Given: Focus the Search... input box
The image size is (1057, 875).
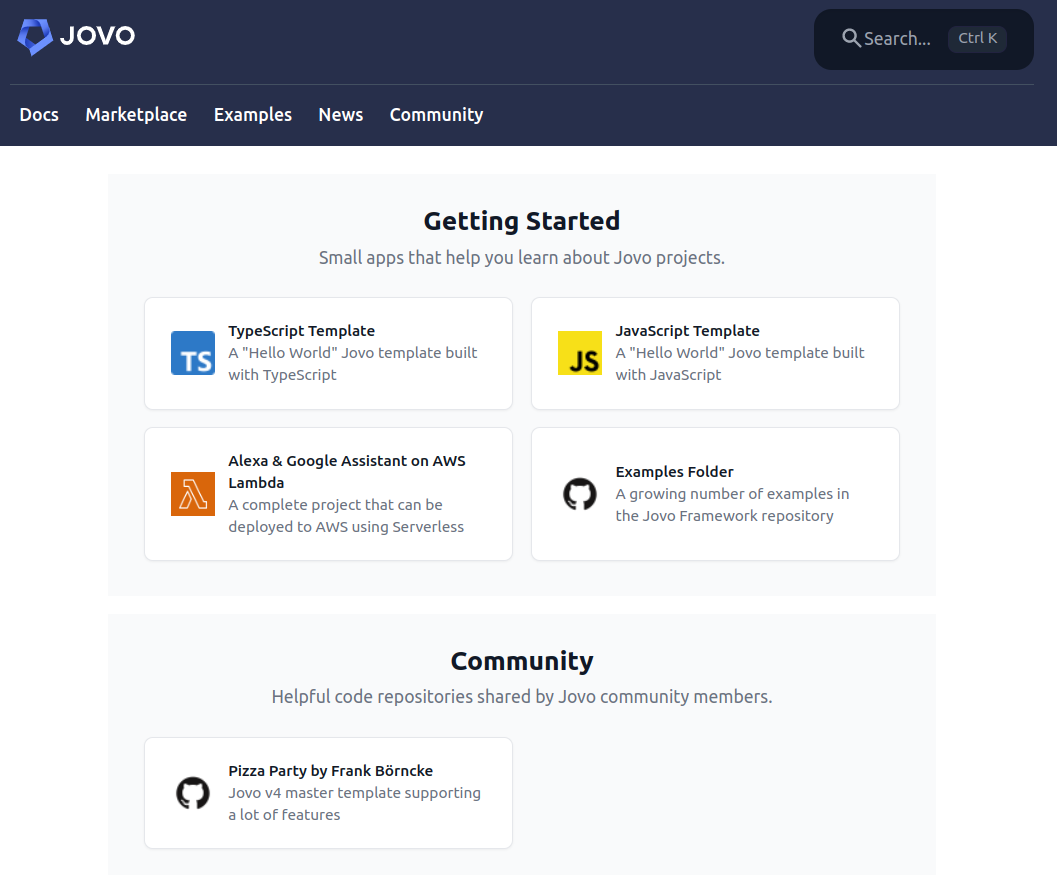Looking at the screenshot, I should pos(924,39).
